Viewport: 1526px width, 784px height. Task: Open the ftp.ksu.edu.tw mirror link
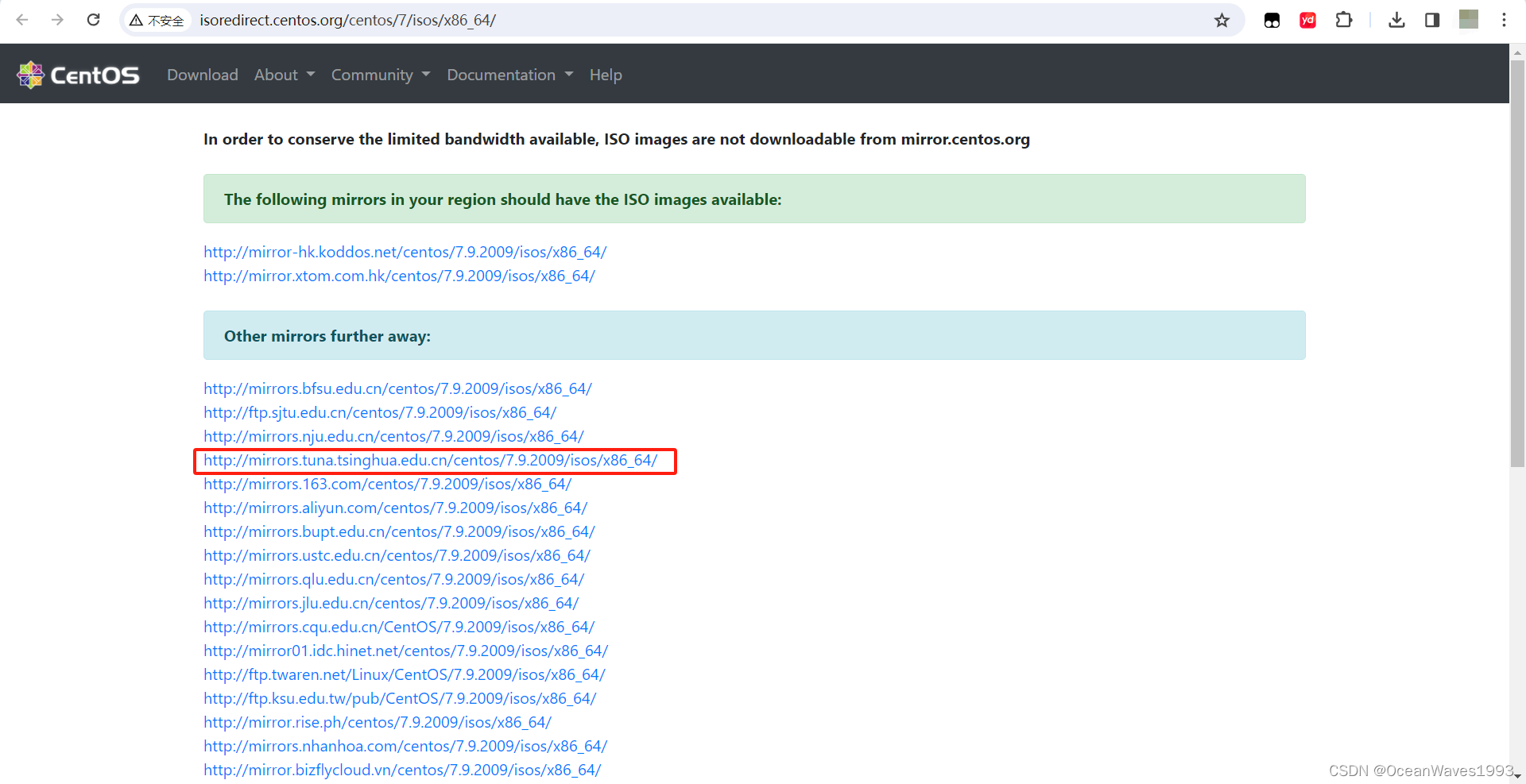pyautogui.click(x=400, y=698)
